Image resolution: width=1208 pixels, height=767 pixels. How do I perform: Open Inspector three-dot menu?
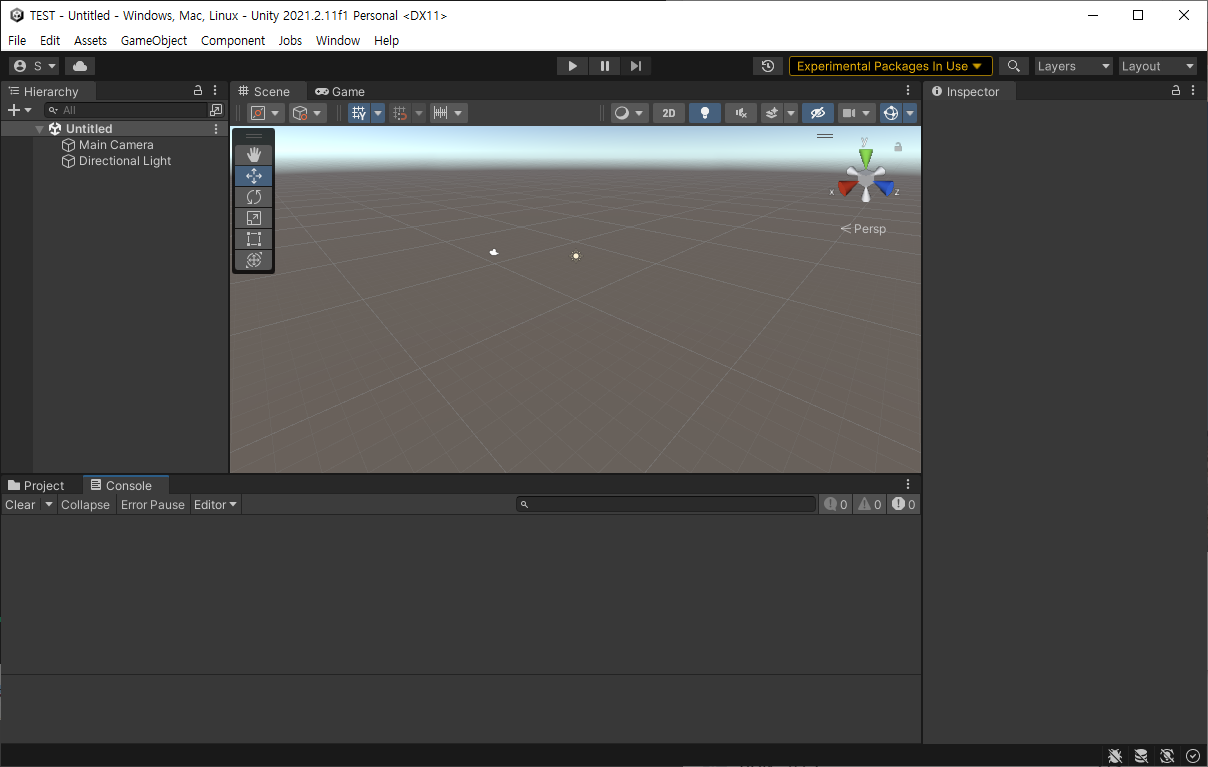[1194, 91]
